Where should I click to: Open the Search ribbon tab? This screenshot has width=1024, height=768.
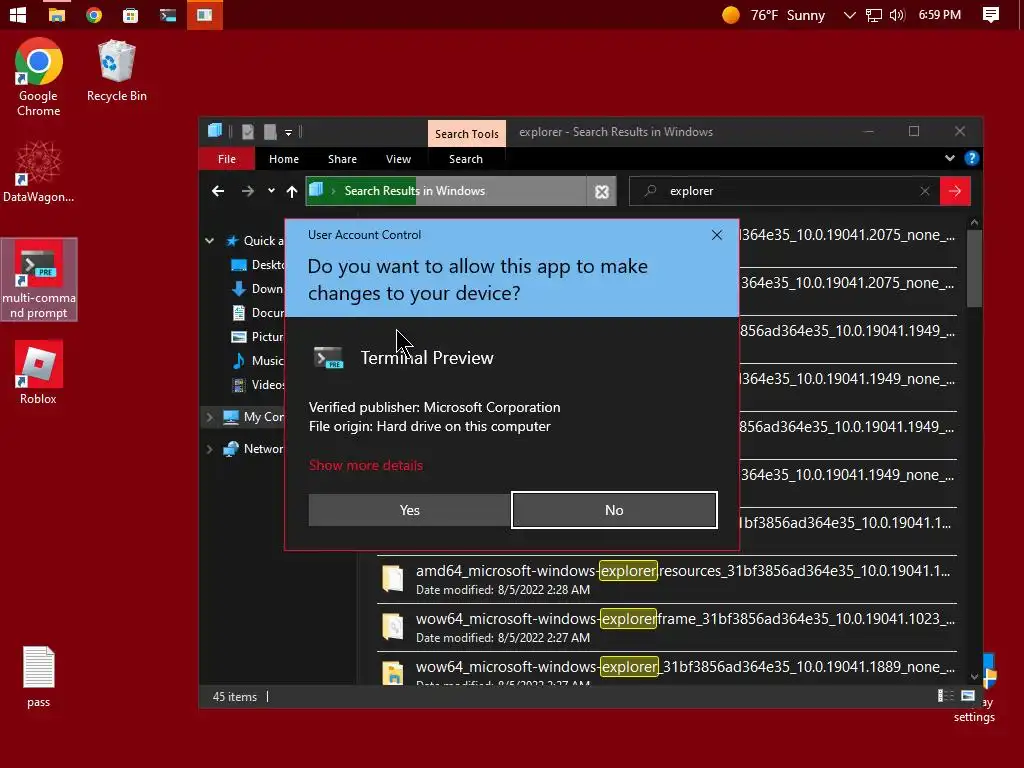pos(466,159)
